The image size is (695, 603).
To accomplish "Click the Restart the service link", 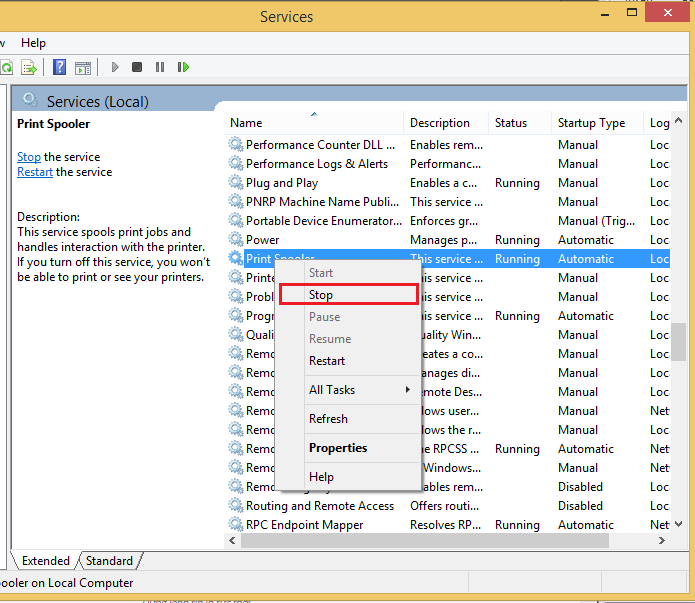I will [35, 172].
